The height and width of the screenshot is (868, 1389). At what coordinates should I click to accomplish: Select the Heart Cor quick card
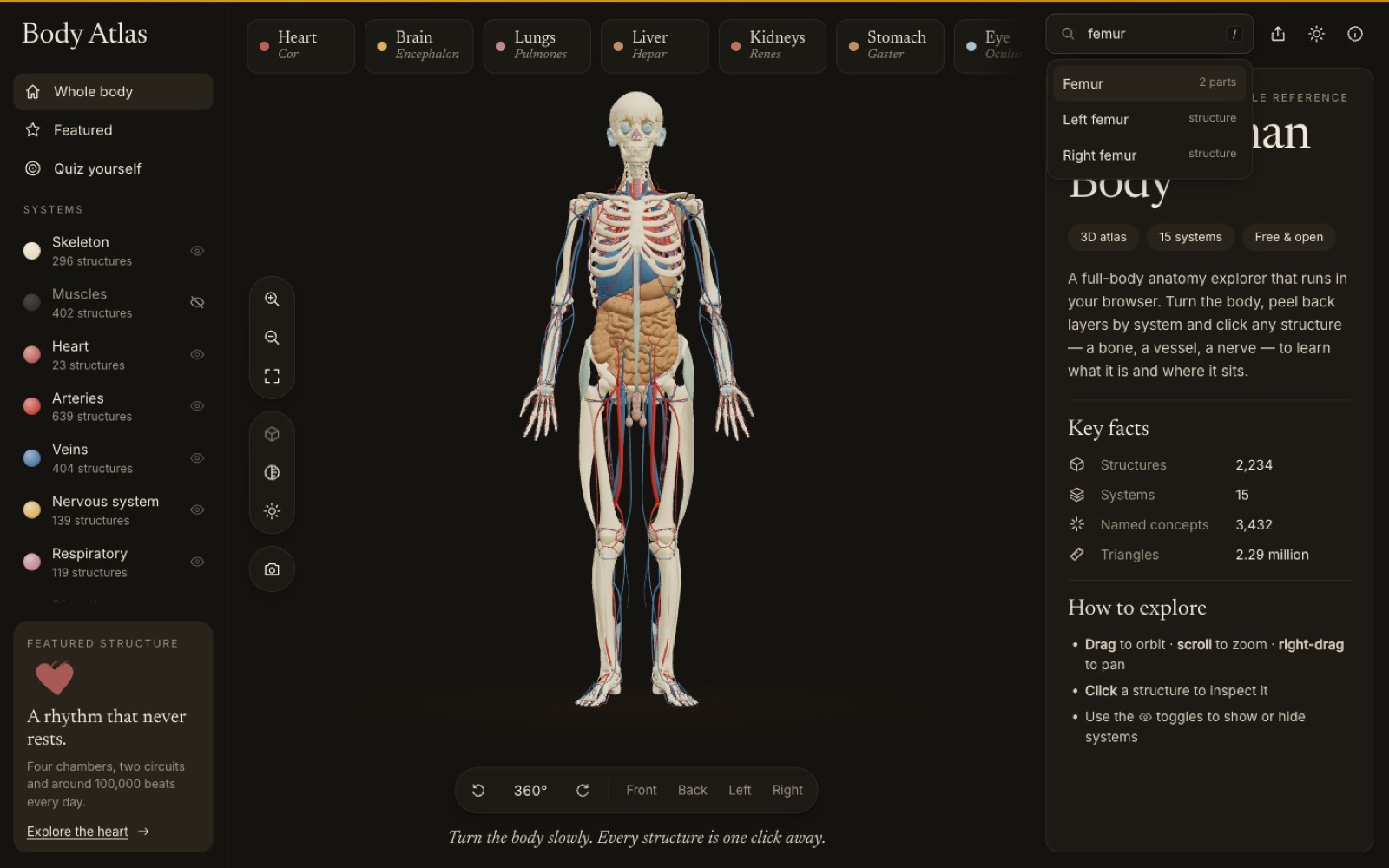pos(300,46)
